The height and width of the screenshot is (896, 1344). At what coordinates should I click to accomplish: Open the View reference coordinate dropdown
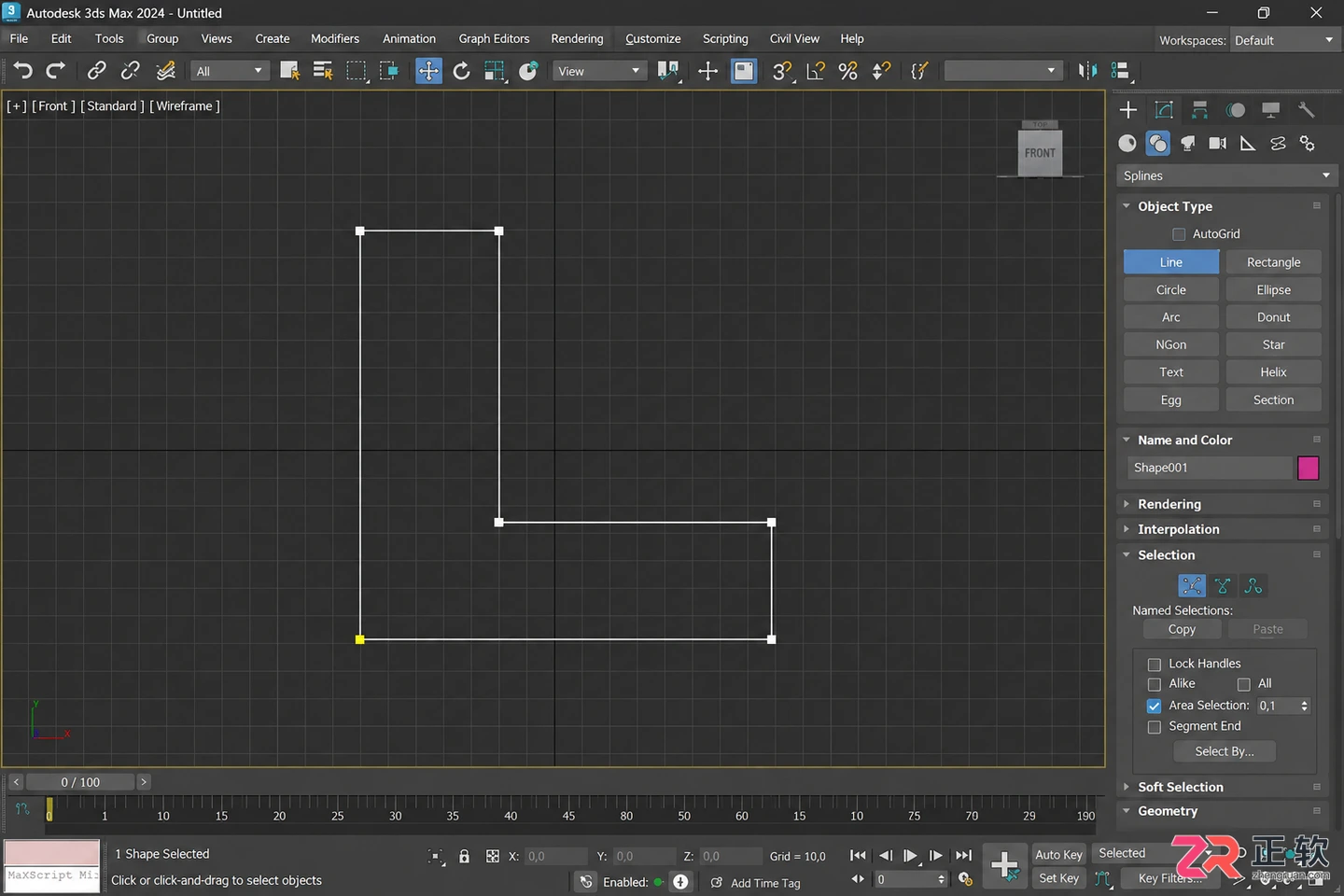tap(599, 71)
